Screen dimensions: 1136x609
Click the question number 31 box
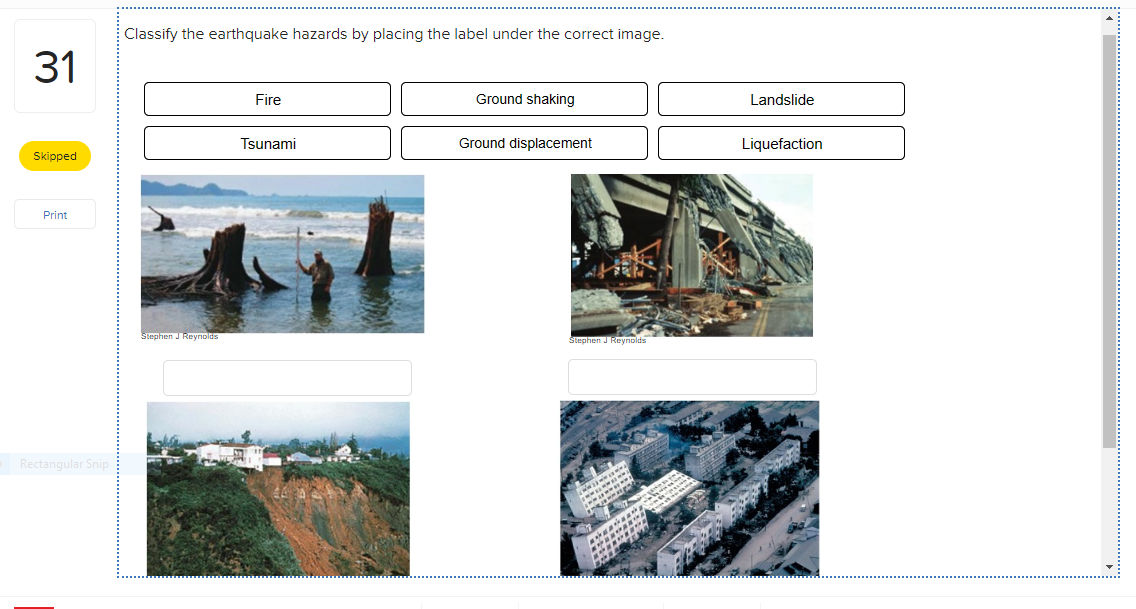pyautogui.click(x=54, y=65)
